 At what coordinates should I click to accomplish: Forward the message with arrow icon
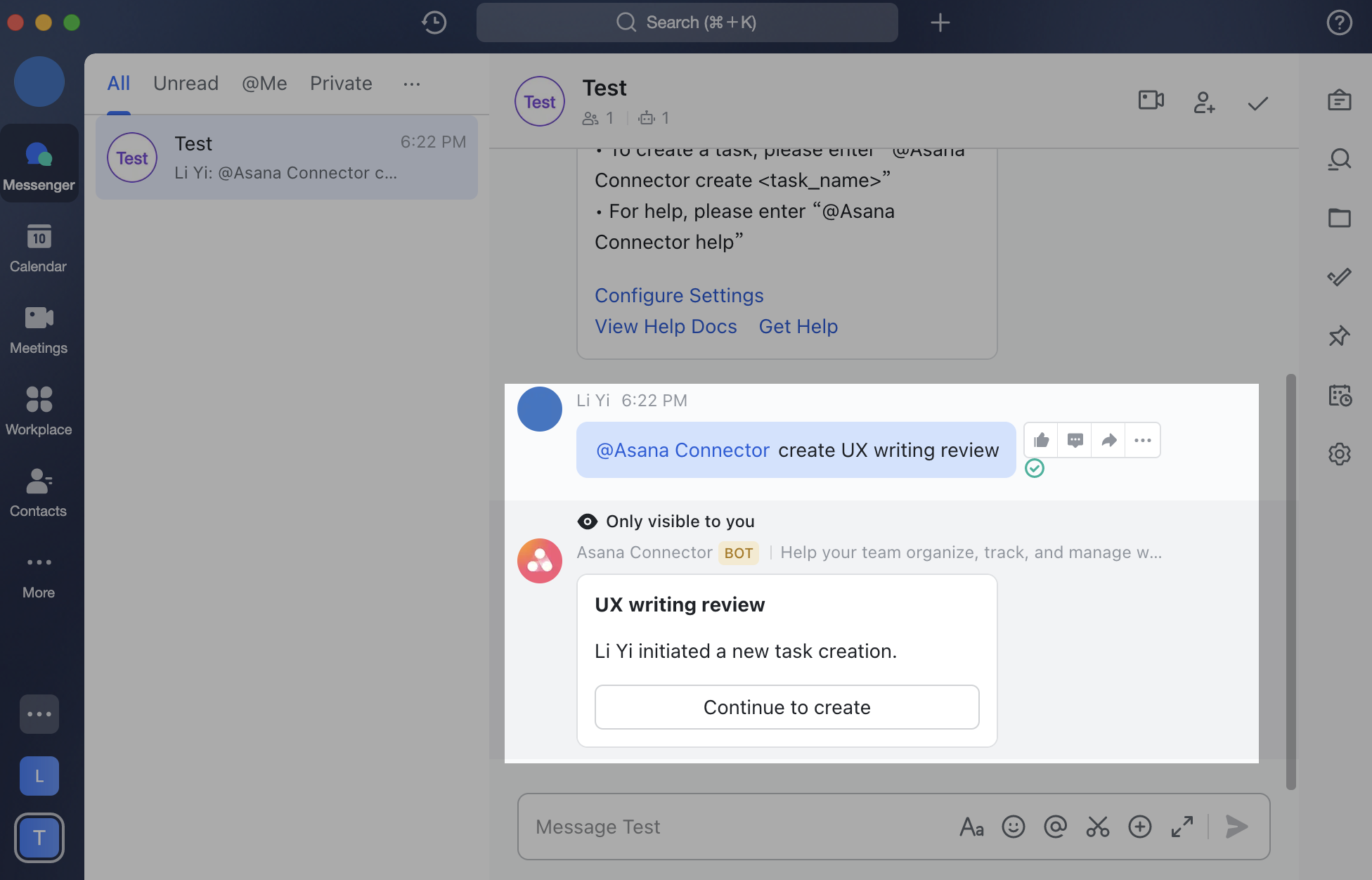pos(1108,441)
